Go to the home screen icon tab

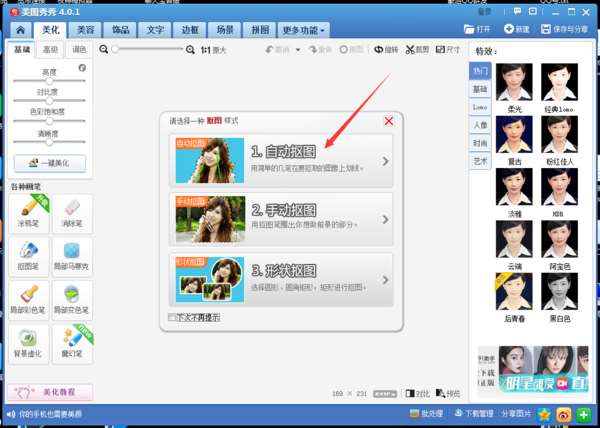(x=21, y=30)
